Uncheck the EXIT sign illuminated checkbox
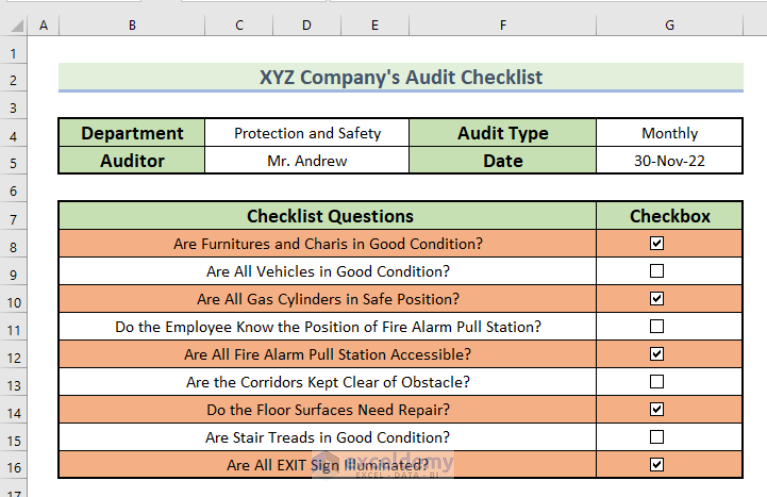 pyautogui.click(x=657, y=464)
